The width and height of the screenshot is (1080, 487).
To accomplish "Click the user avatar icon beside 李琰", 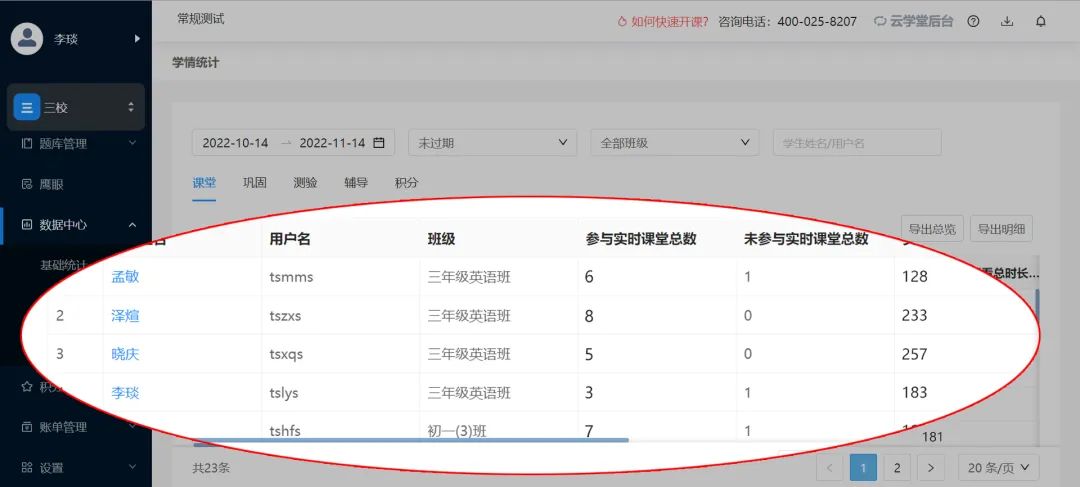I will [x=28, y=39].
